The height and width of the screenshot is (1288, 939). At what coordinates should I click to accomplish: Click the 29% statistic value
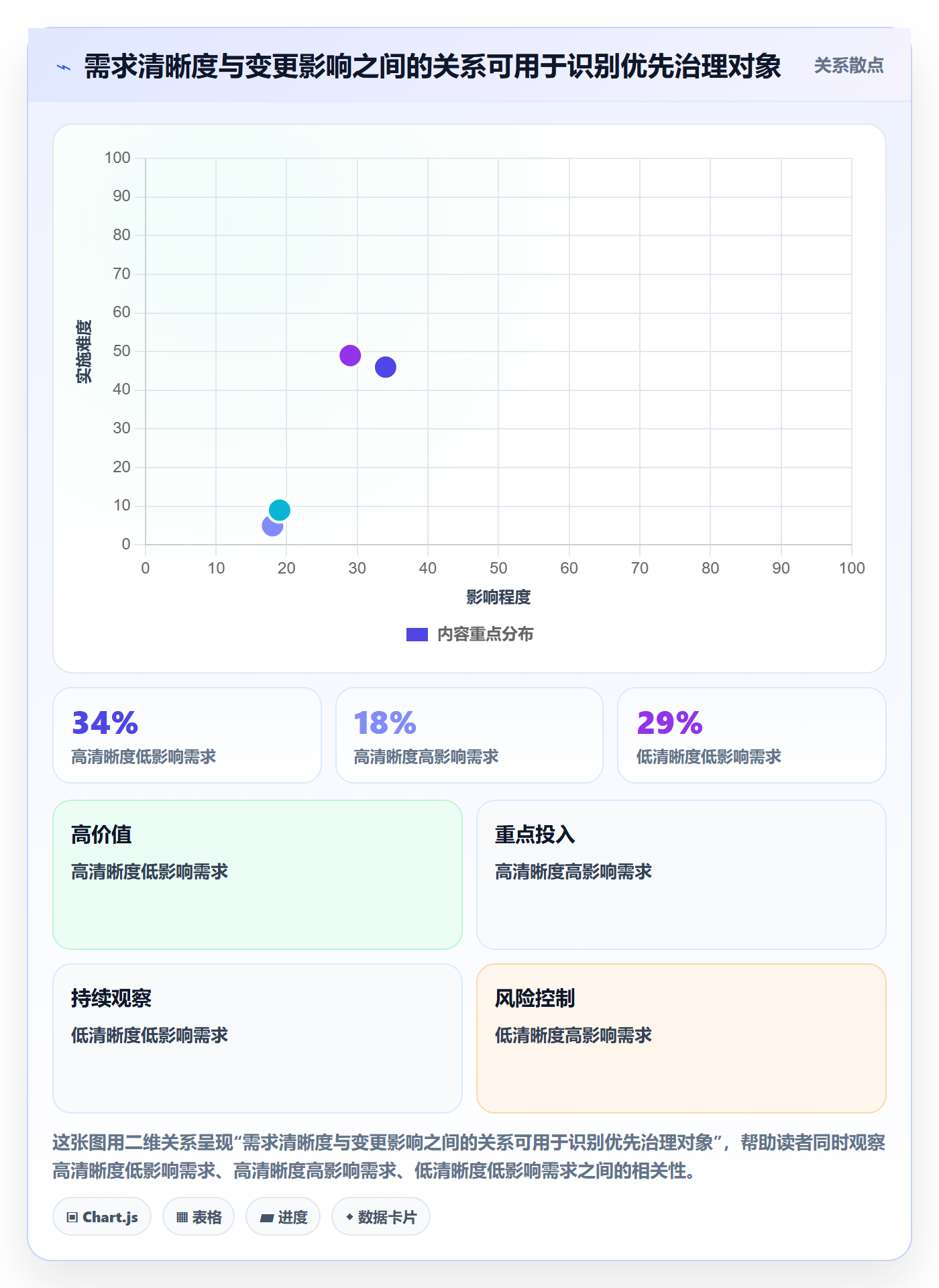tap(669, 722)
